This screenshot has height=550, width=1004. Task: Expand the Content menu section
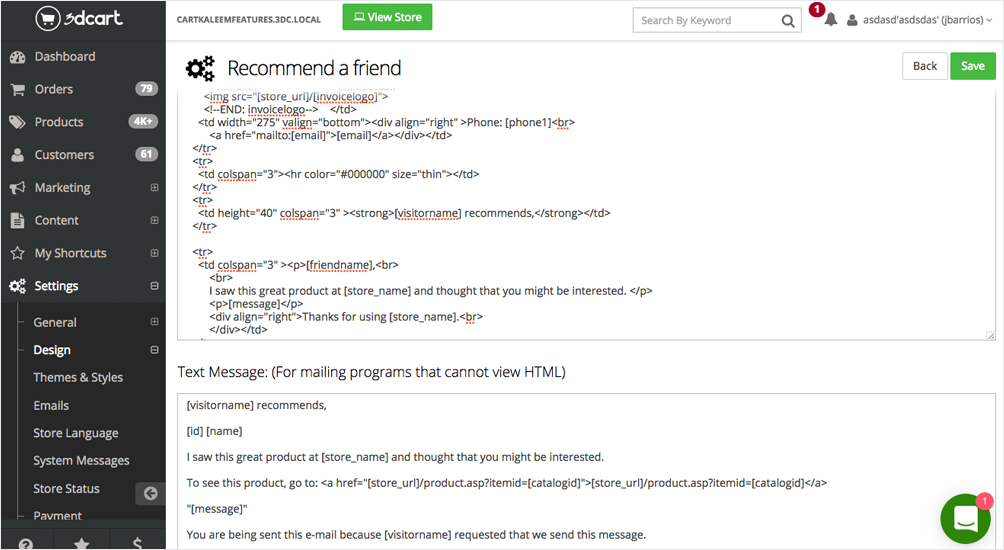(154, 220)
